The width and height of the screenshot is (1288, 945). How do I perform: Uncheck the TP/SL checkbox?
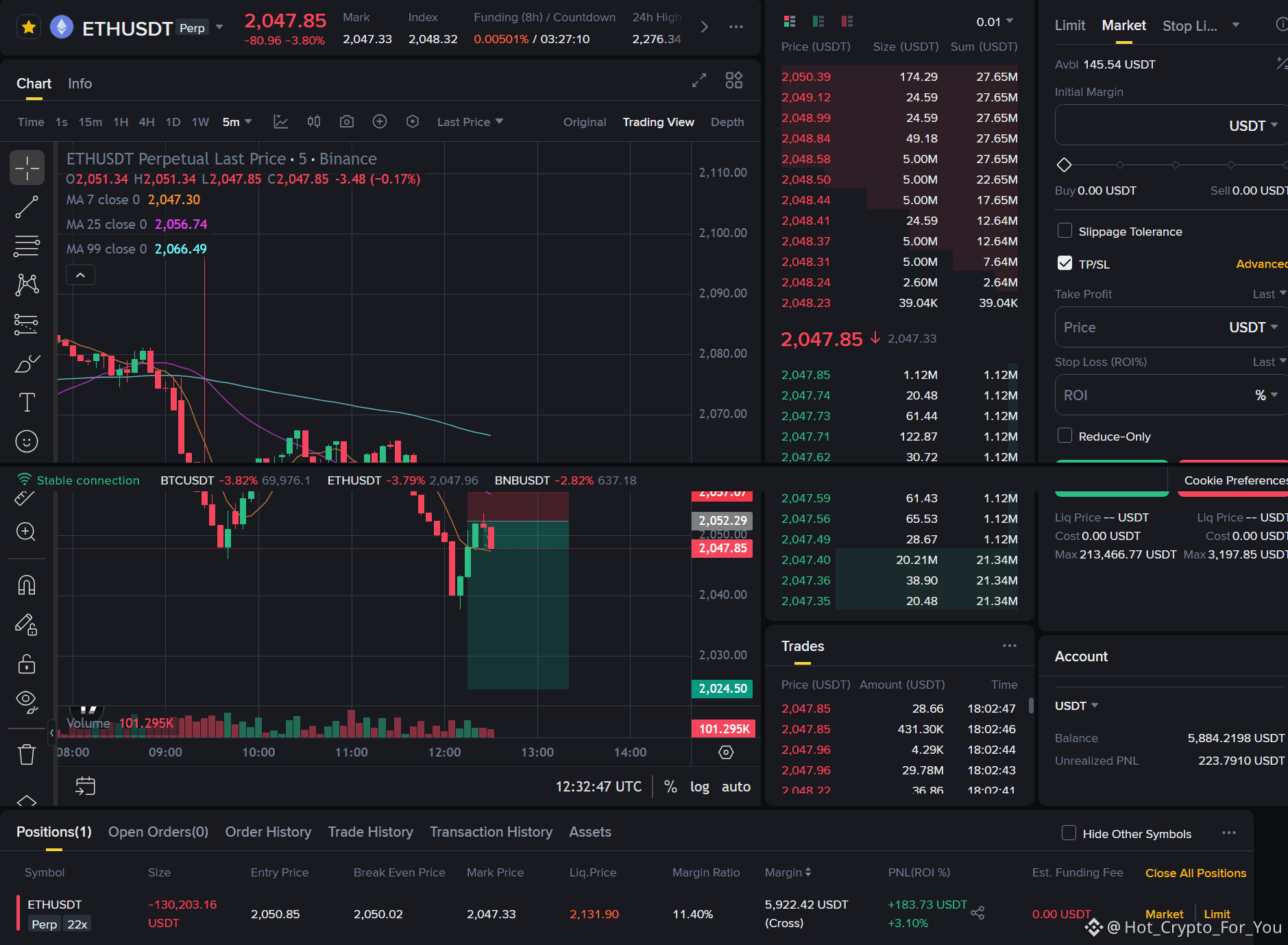(x=1065, y=263)
